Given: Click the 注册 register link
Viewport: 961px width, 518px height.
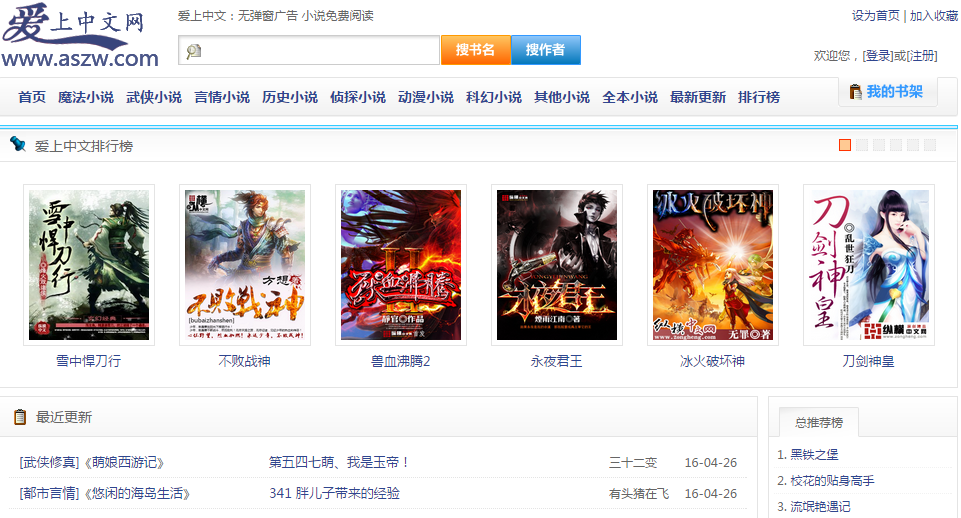Looking at the screenshot, I should [922, 56].
